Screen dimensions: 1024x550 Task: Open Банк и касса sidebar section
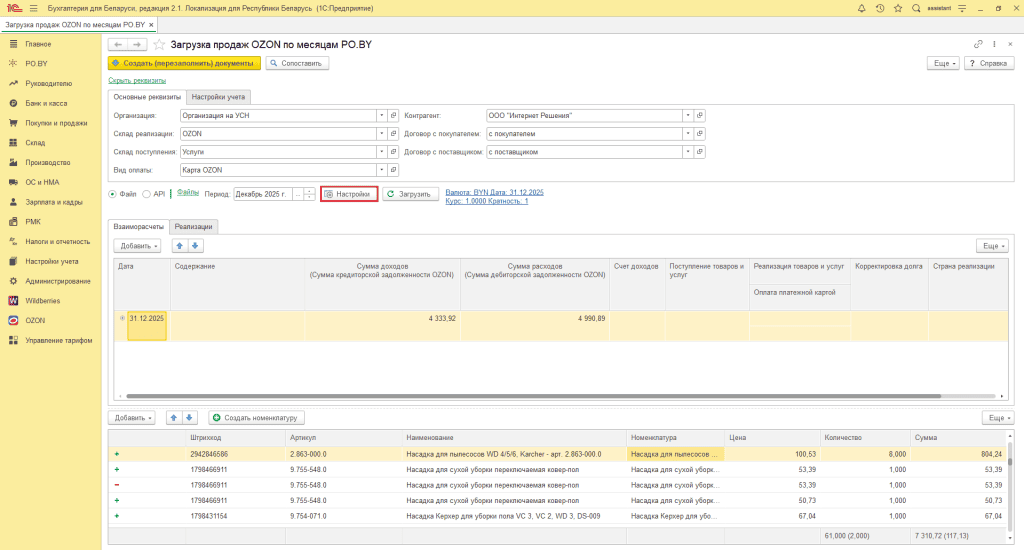click(46, 103)
